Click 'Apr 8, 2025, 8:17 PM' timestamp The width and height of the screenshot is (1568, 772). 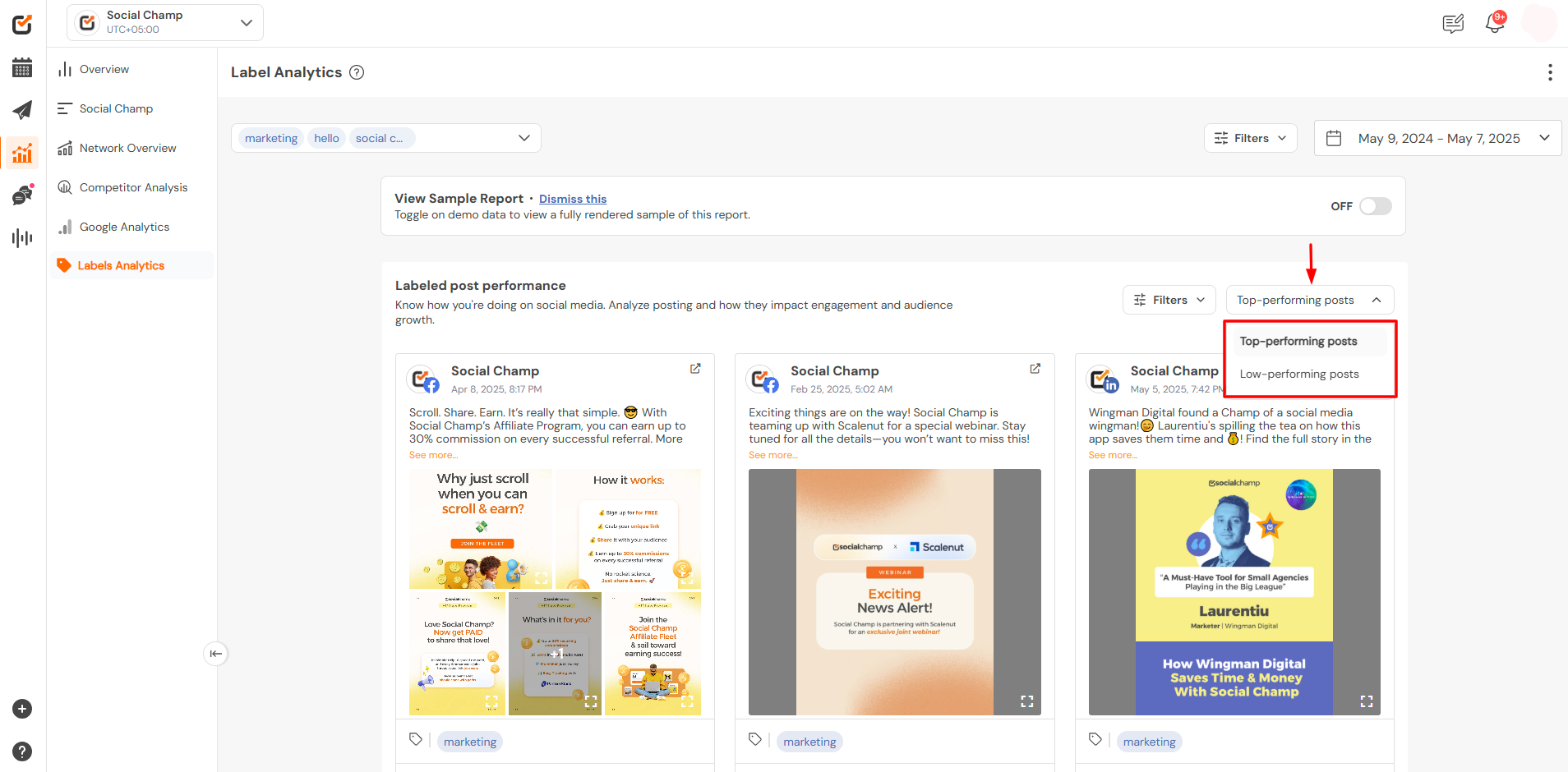click(496, 389)
